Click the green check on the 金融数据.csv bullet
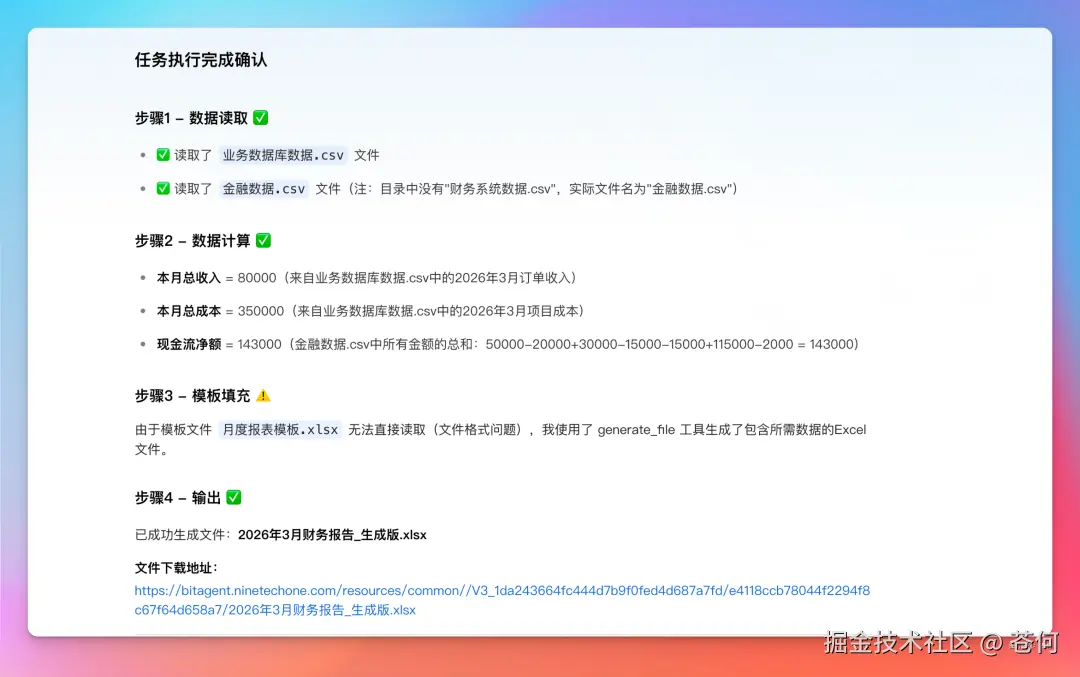 pos(162,189)
